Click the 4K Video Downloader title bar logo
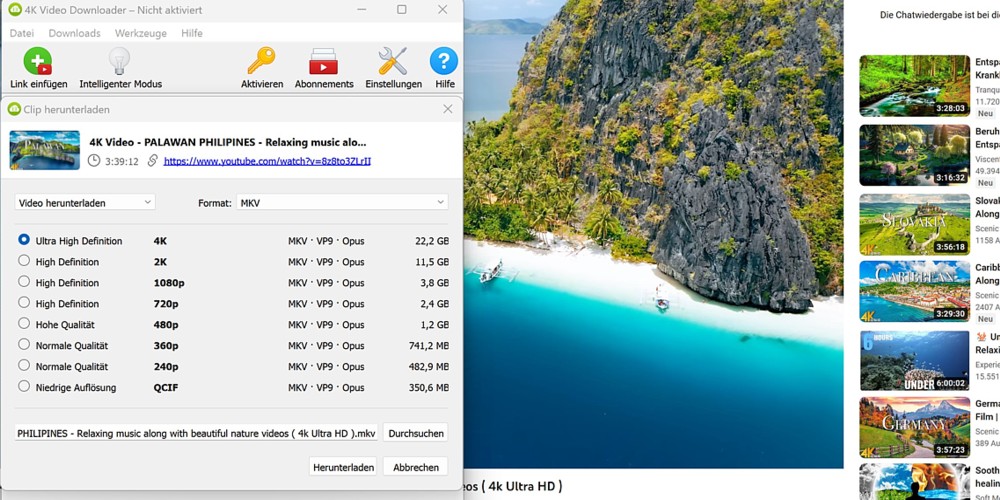The height and width of the screenshot is (500, 1000). point(15,10)
